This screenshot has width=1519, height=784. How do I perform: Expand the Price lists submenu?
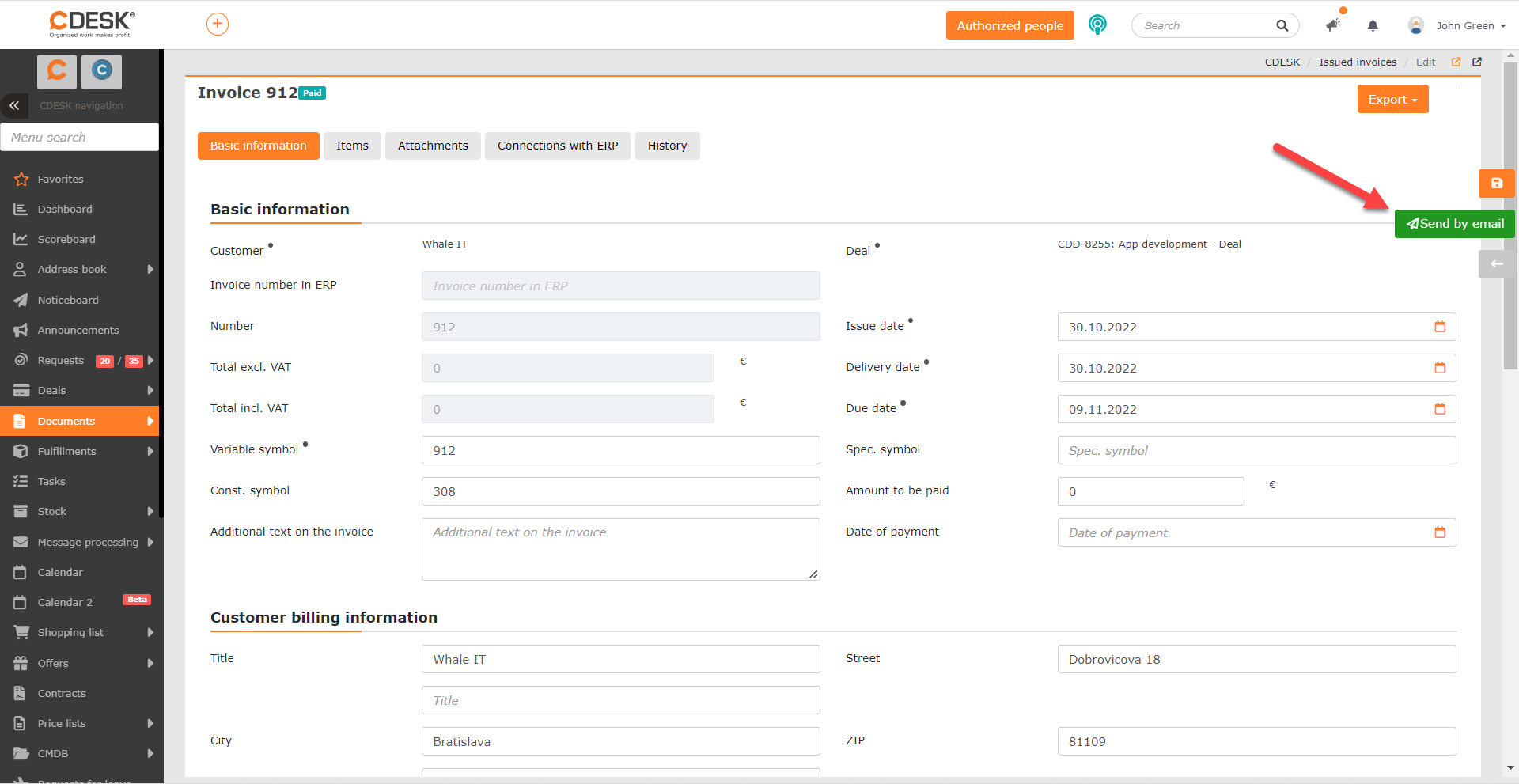(150, 724)
